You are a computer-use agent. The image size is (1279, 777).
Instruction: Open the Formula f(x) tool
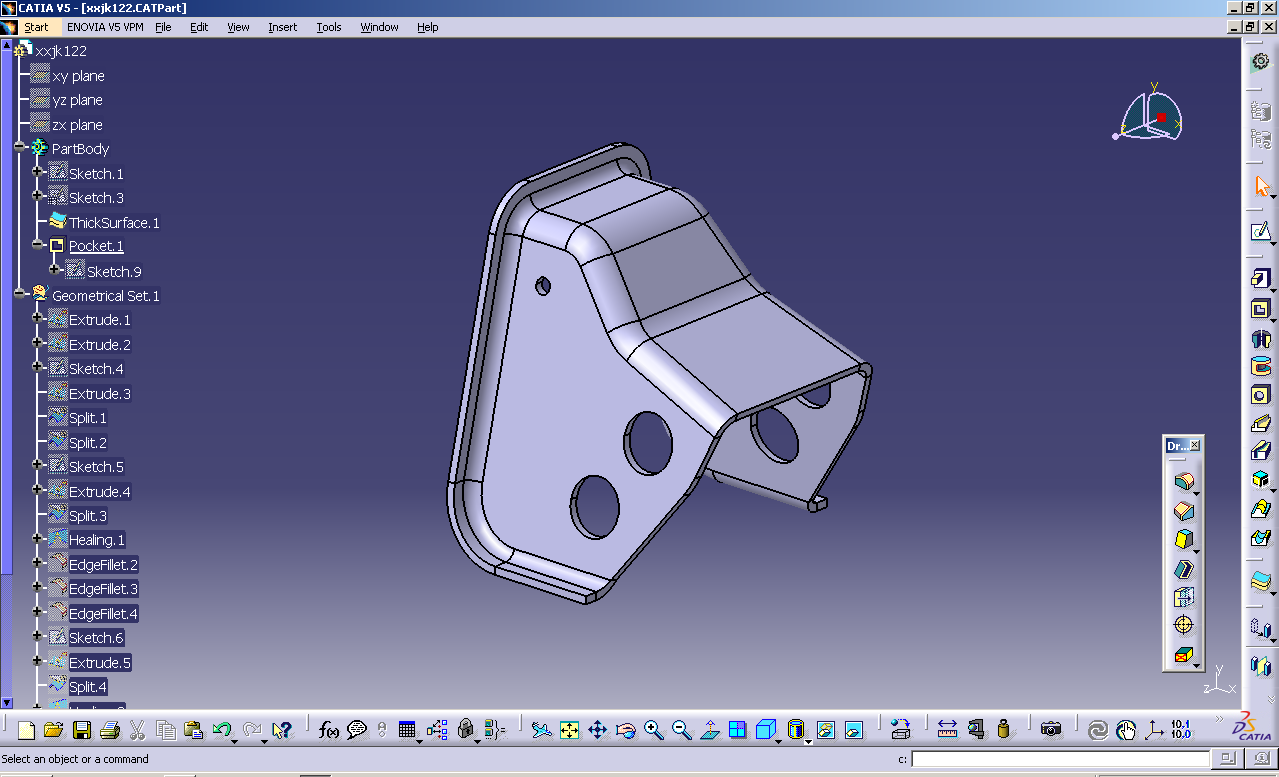coord(329,731)
